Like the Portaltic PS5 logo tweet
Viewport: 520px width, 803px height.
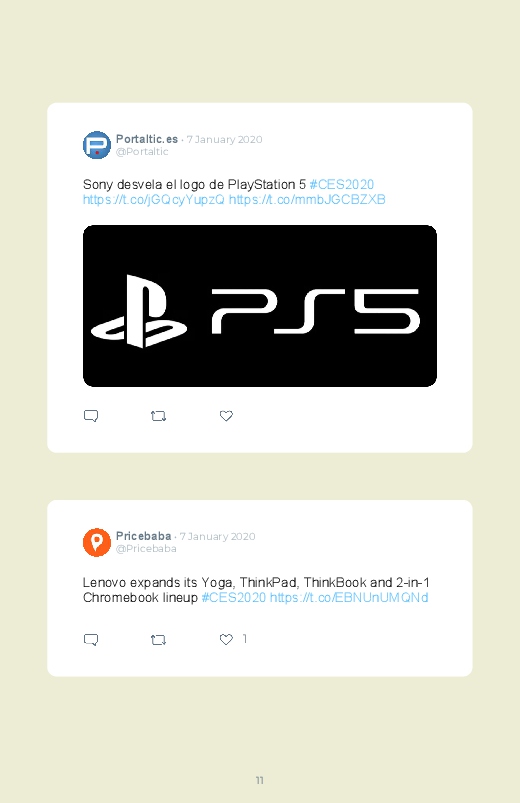[x=226, y=416]
